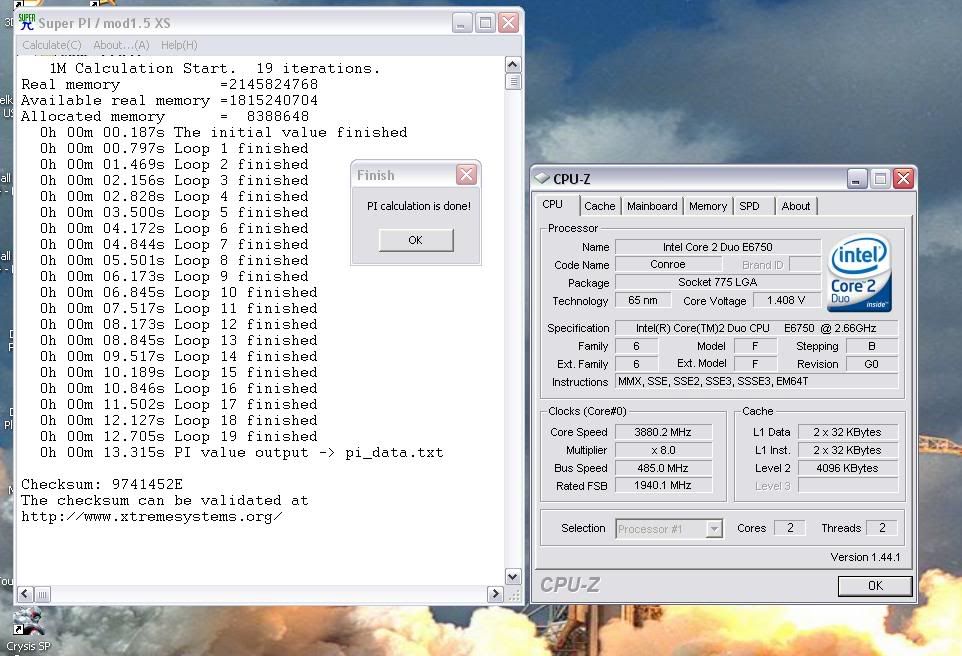Open the About menu in Super PI
The height and width of the screenshot is (656, 962).
click(121, 45)
